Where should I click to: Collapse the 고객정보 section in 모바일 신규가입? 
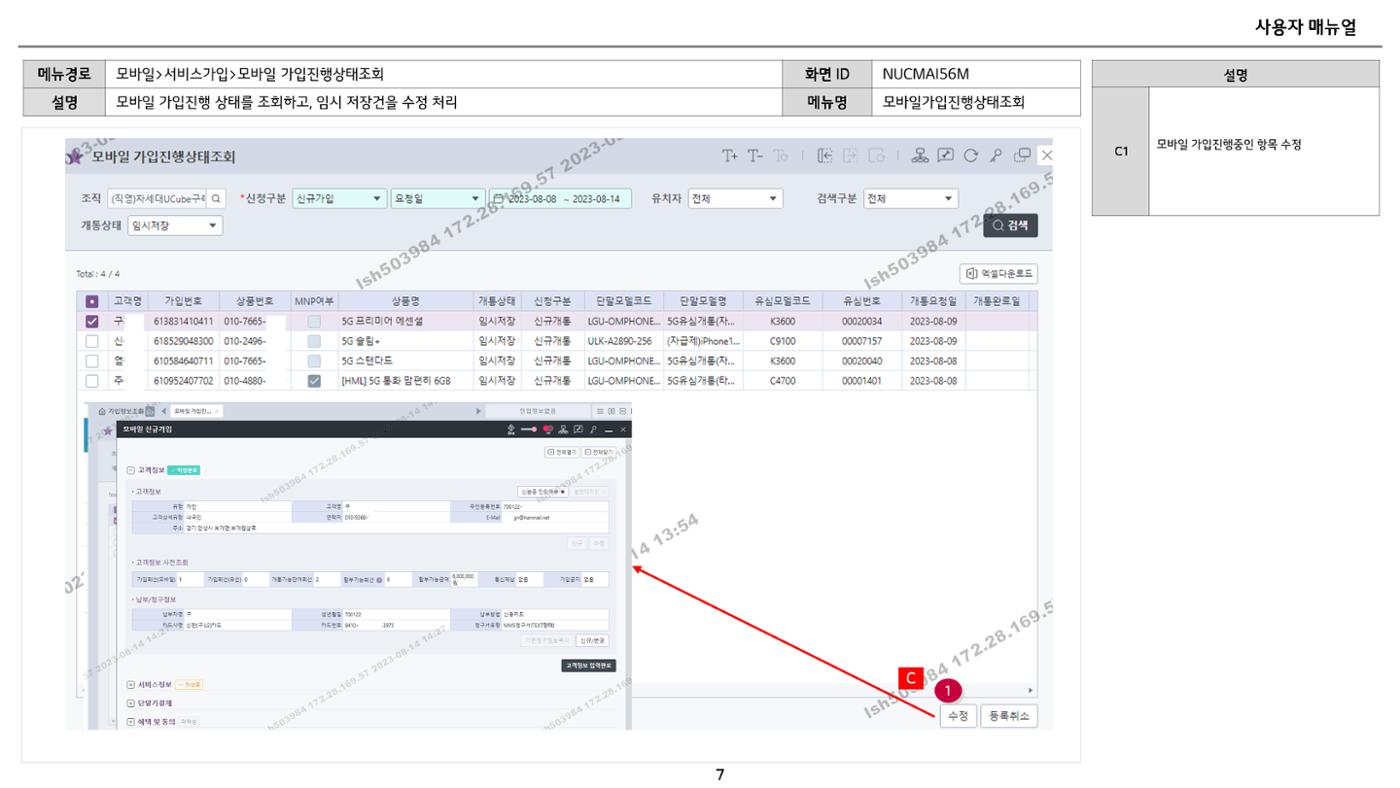[x=131, y=471]
